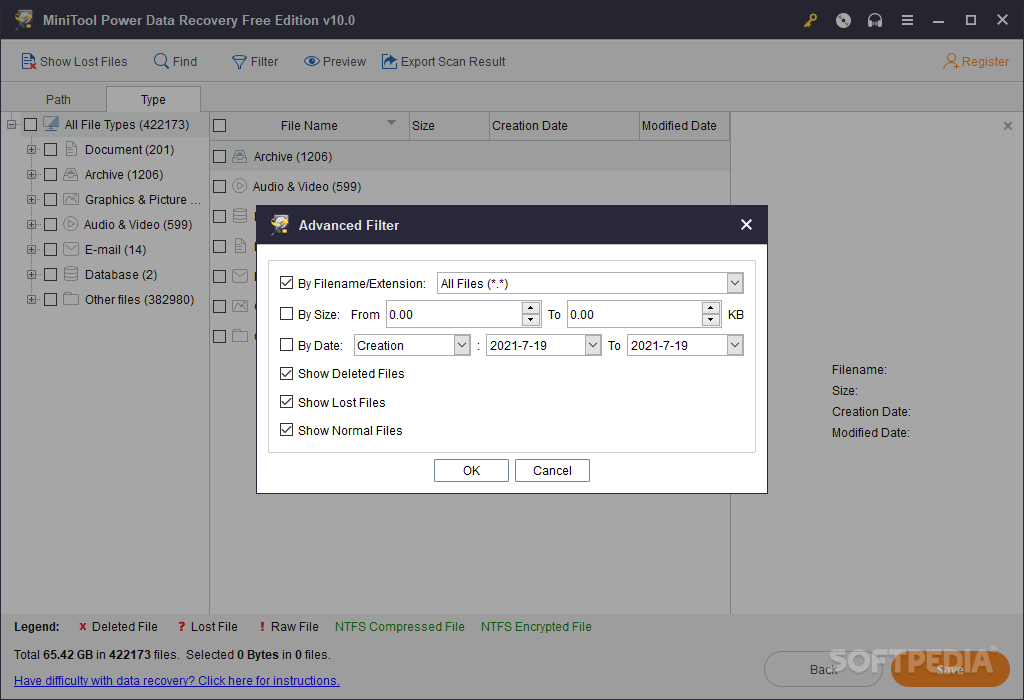This screenshot has height=700, width=1024.
Task: Expand the Document tree node
Action: pos(31,150)
